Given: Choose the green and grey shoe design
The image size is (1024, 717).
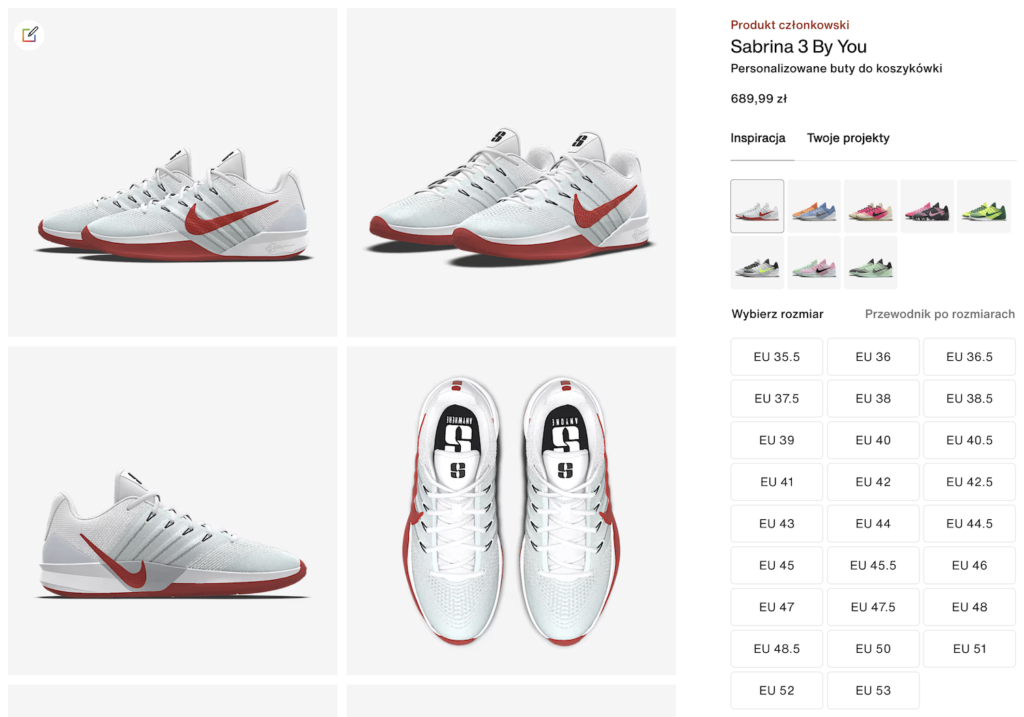Looking at the screenshot, I should (x=871, y=263).
